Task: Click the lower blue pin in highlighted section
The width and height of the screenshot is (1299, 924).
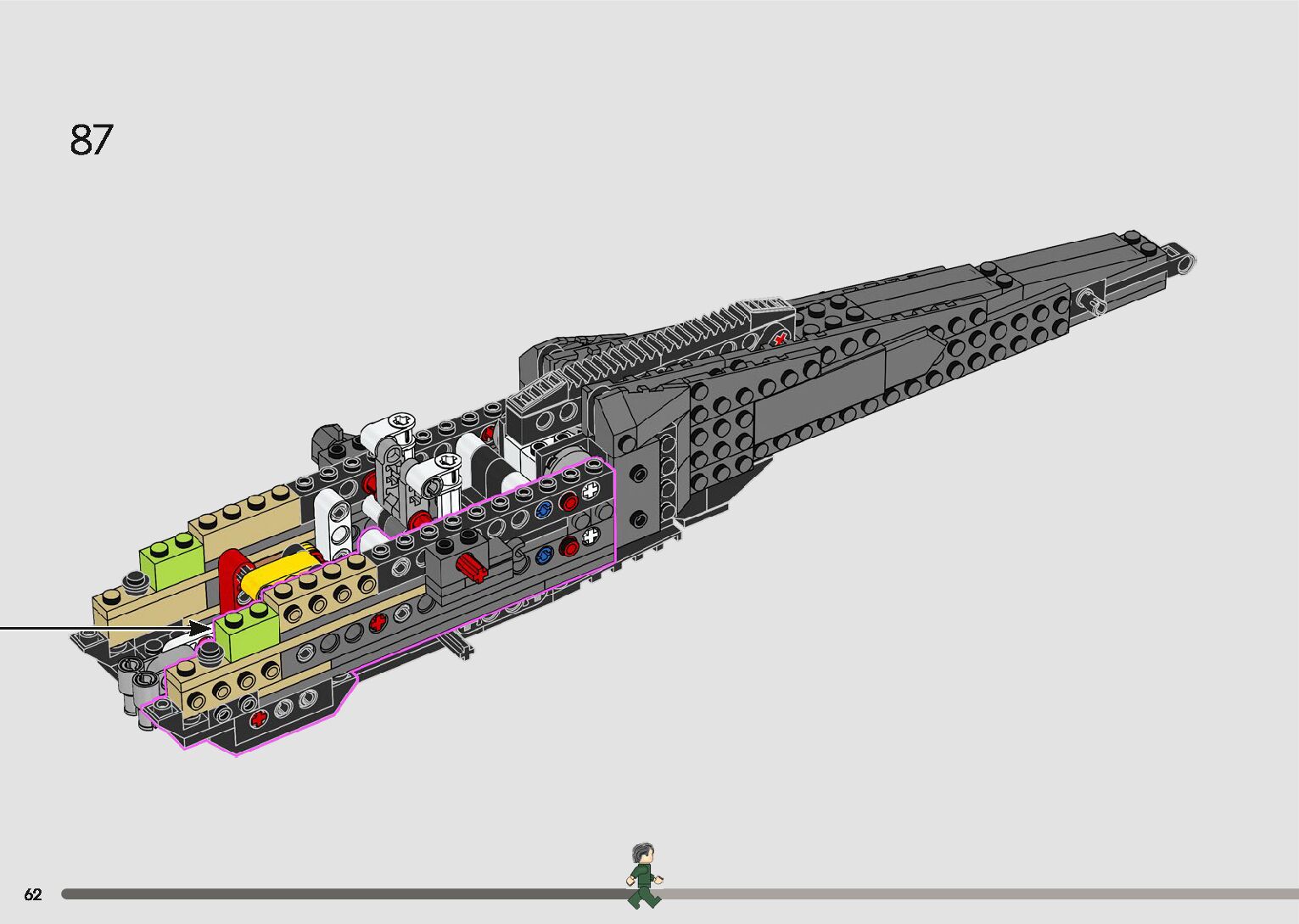Action: [543, 556]
